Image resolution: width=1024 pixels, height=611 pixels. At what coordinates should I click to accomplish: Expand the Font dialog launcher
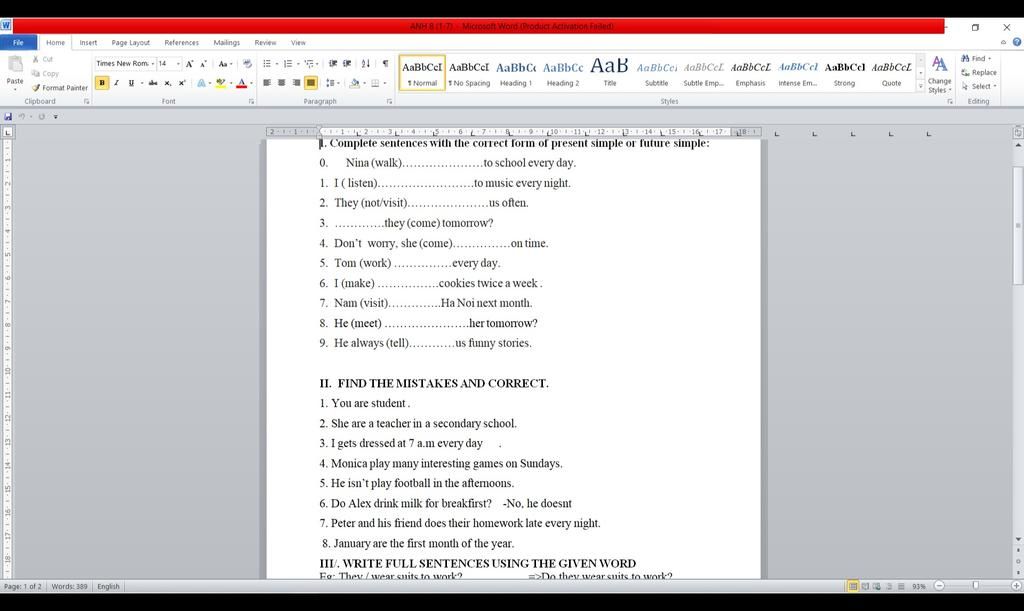click(x=251, y=101)
